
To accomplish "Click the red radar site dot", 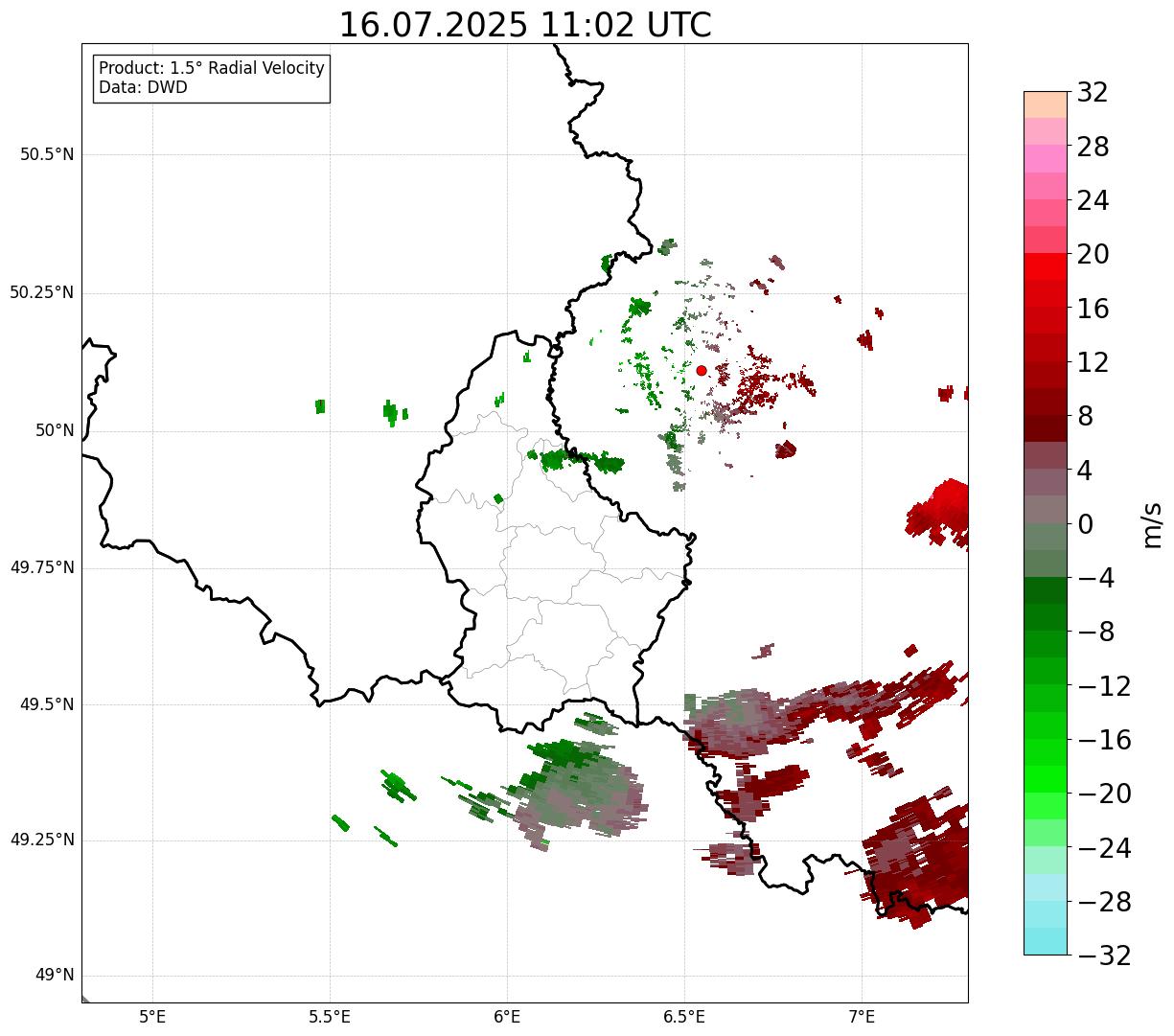I will coord(702,370).
